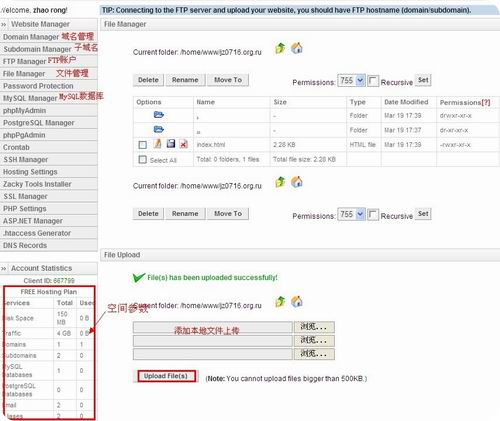Enable the top Recursive checkbox
The image size is (500, 421).
(x=373, y=81)
